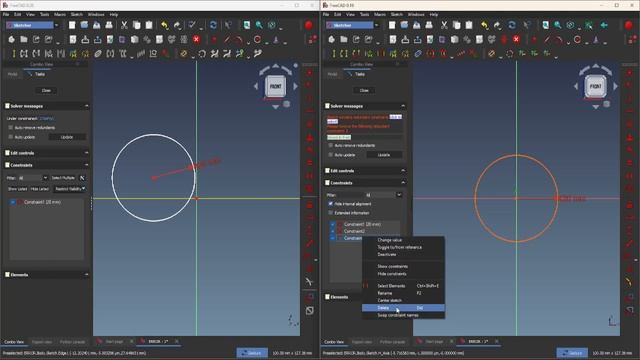The width and height of the screenshot is (640, 360).
Task: Click the Redo arrow in left window toolbar
Action: click(177, 25)
